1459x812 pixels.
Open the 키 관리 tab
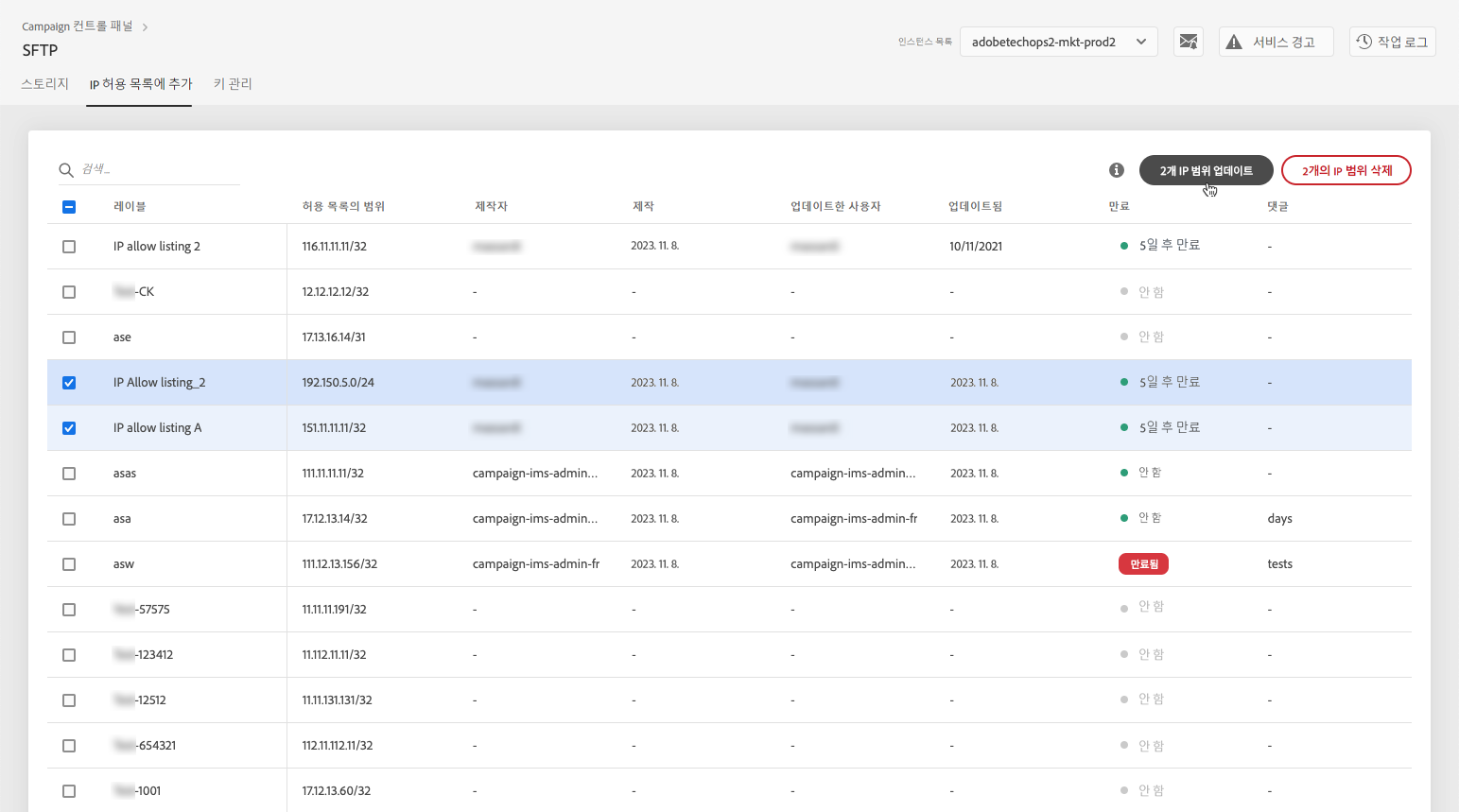(233, 84)
